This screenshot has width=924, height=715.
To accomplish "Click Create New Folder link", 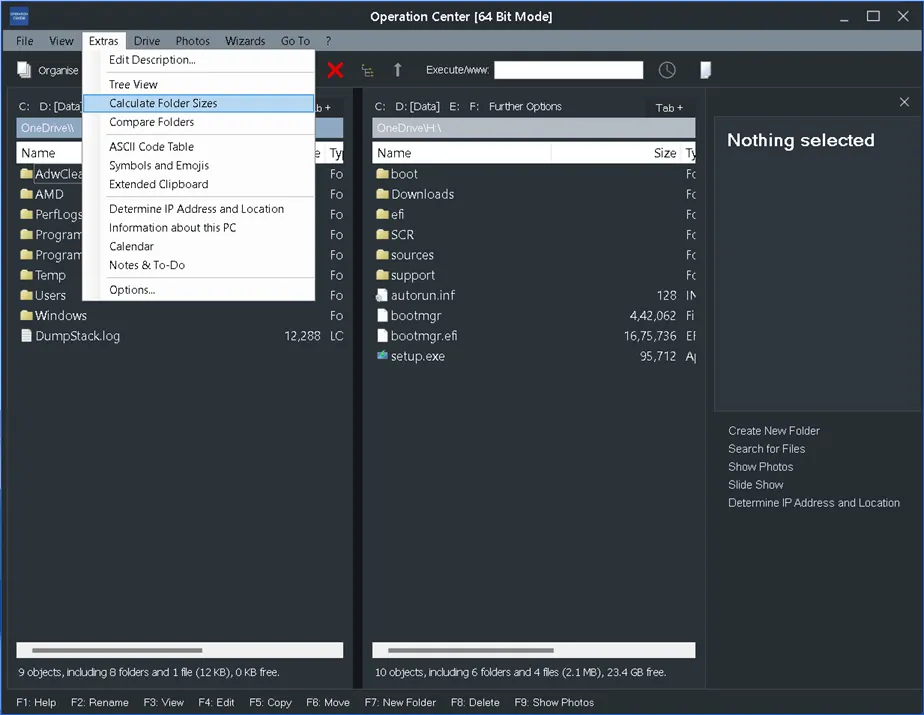I will (774, 431).
